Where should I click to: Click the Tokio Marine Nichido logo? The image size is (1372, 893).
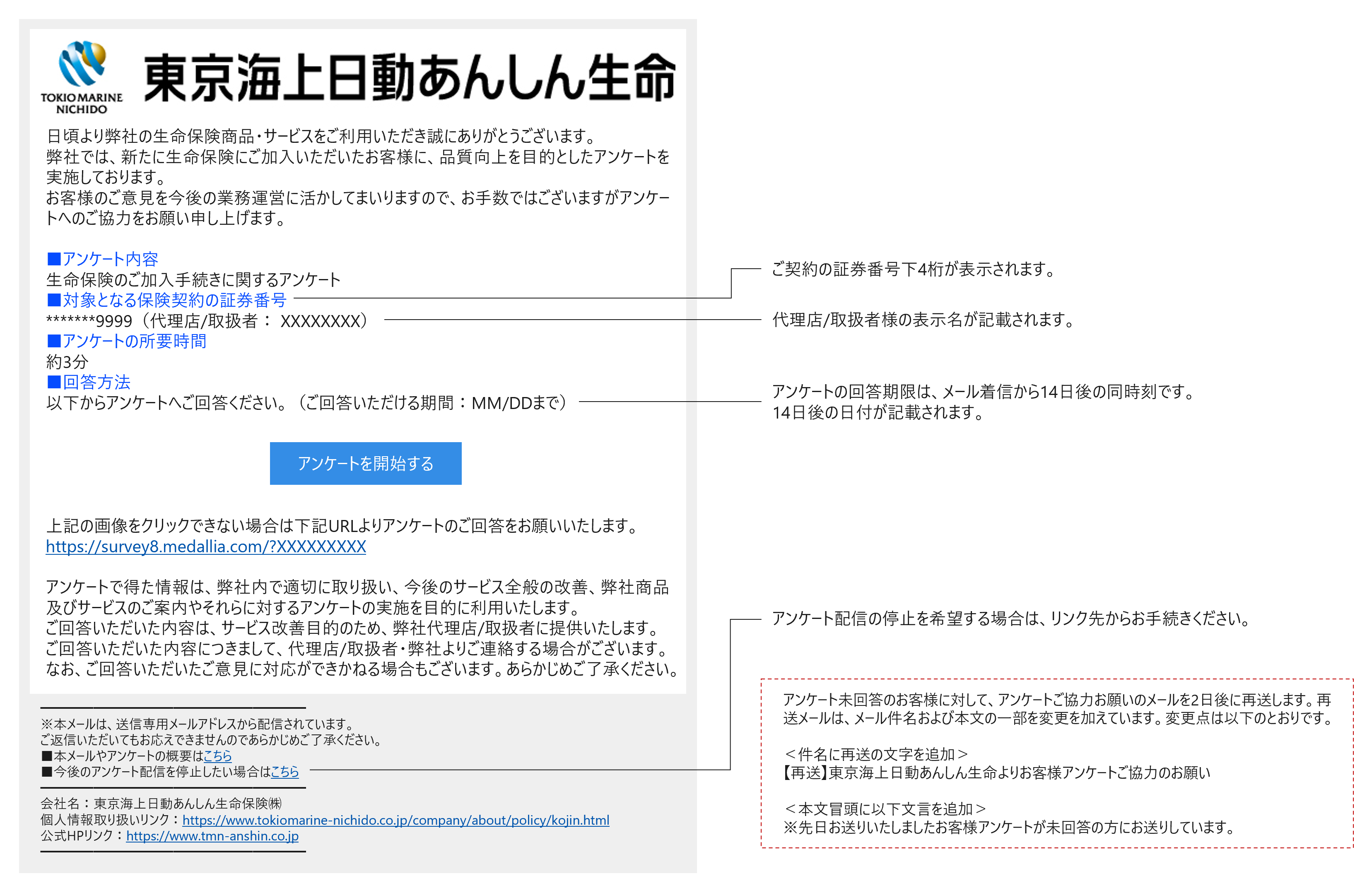pyautogui.click(x=82, y=77)
